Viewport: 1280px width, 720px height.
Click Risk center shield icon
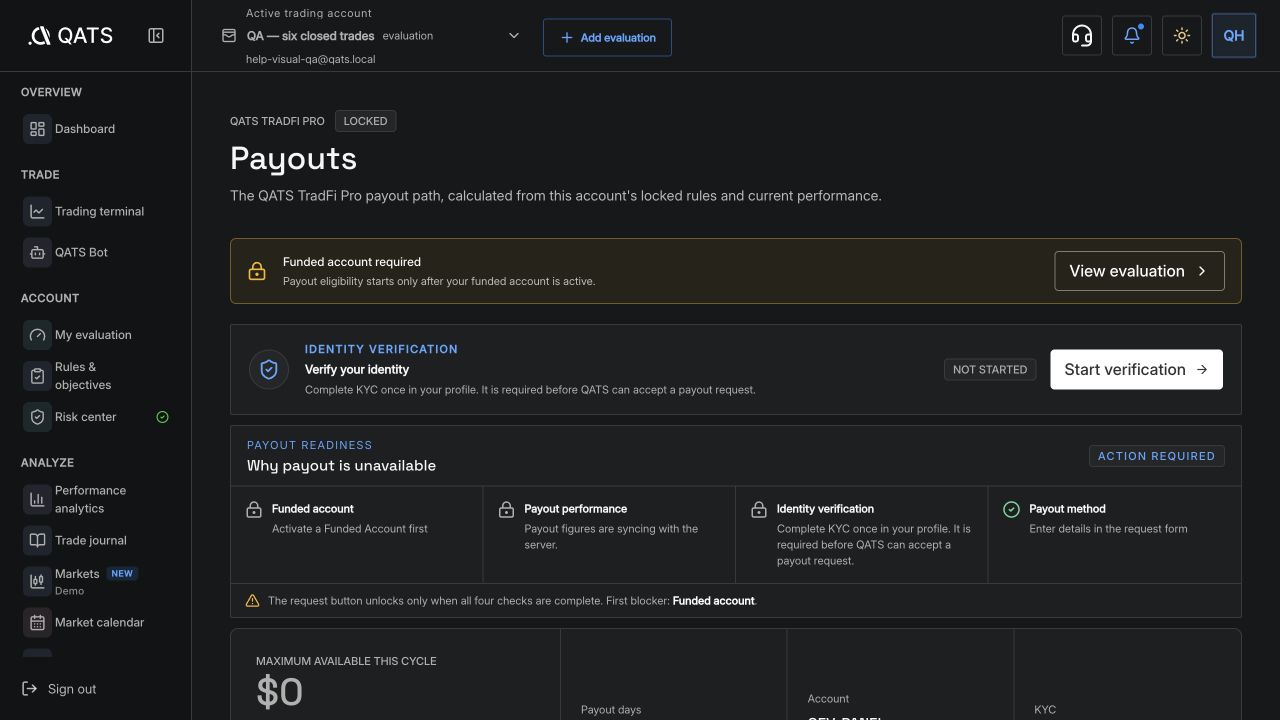click(x=37, y=417)
